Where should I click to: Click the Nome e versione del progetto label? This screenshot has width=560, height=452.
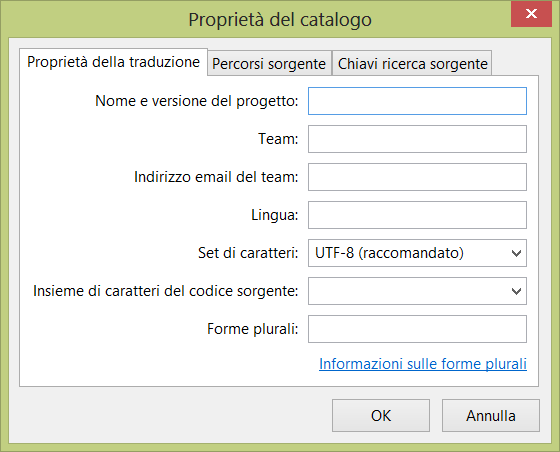pos(196,101)
